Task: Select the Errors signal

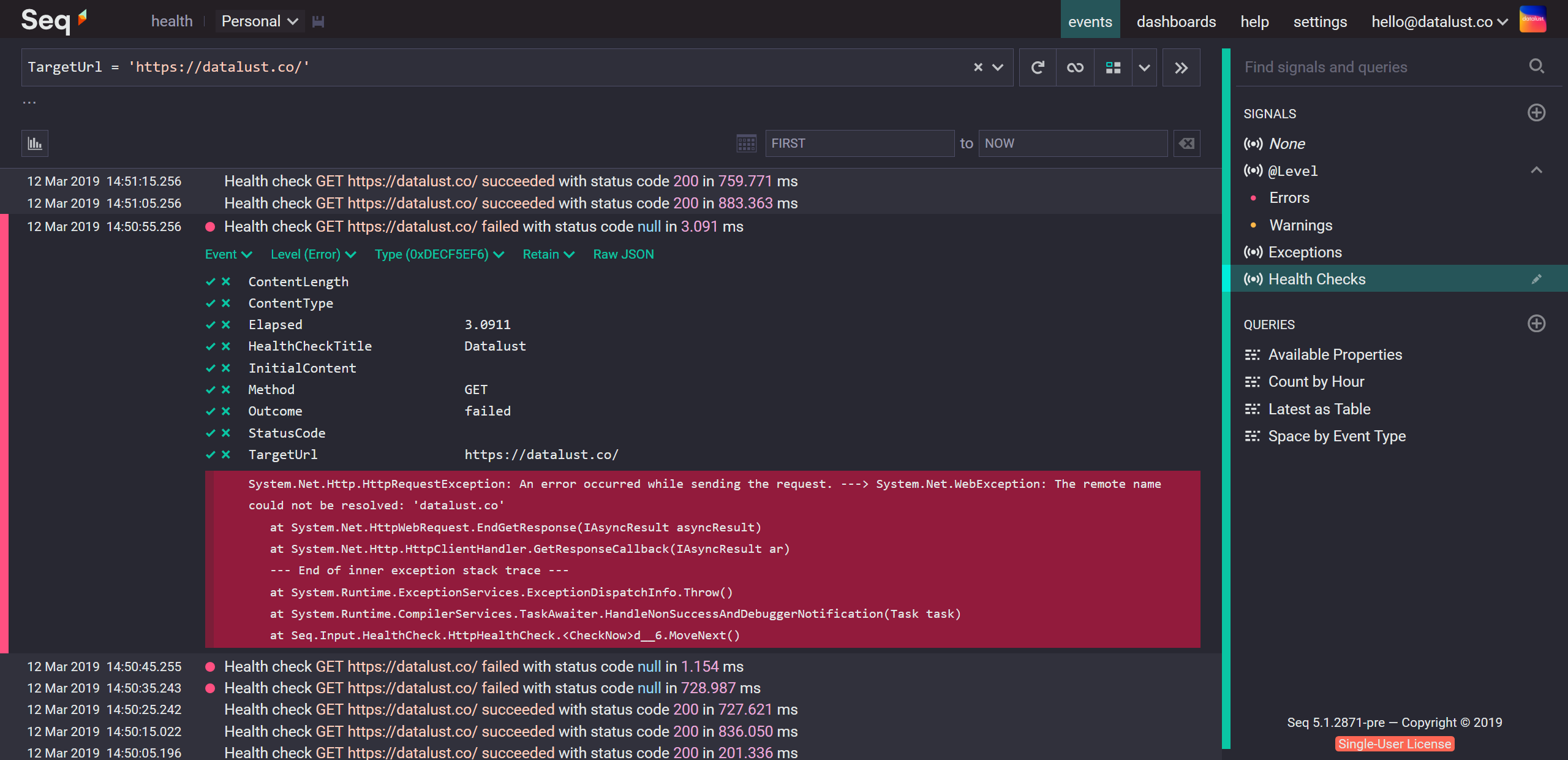Action: (1289, 198)
